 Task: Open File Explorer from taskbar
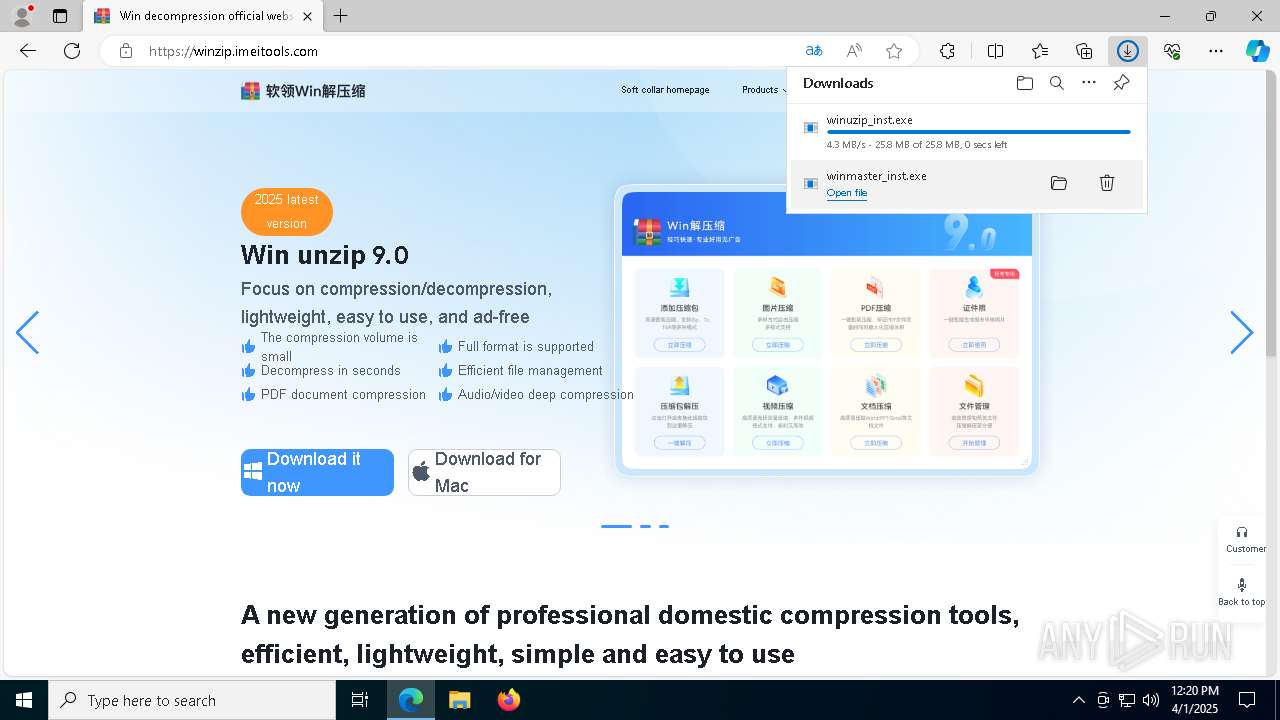click(459, 700)
